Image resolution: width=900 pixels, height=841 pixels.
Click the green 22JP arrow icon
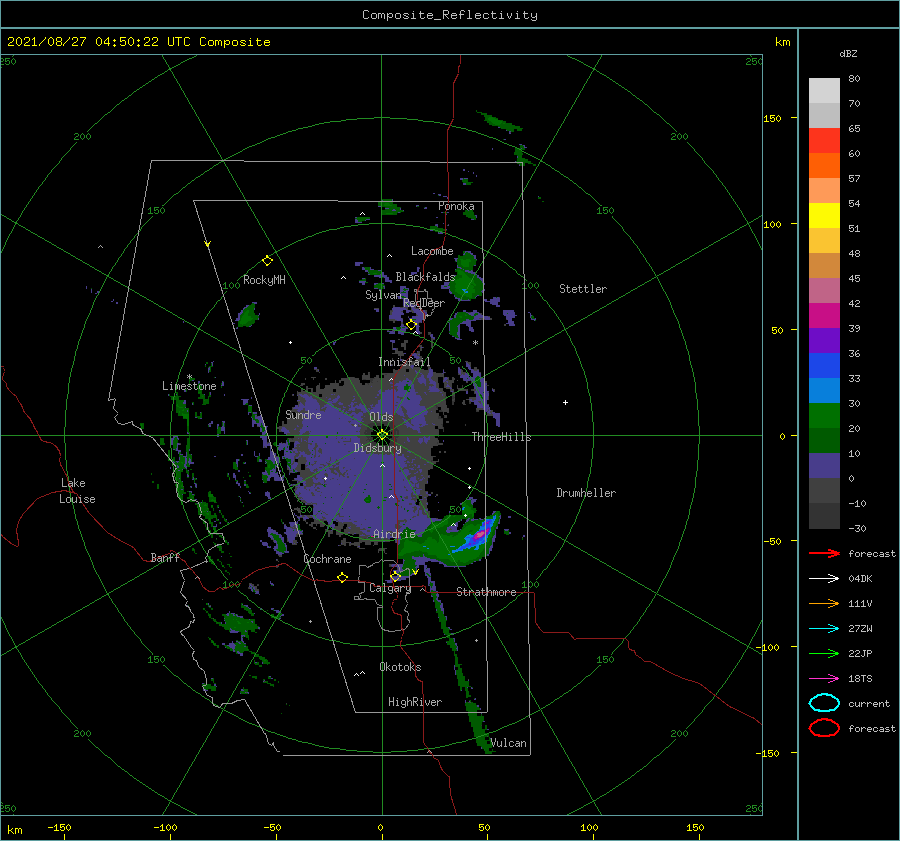click(824, 653)
